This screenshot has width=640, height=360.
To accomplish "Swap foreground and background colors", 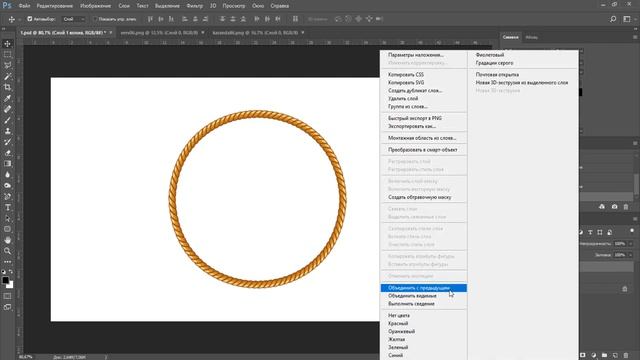I will pos(11,272).
